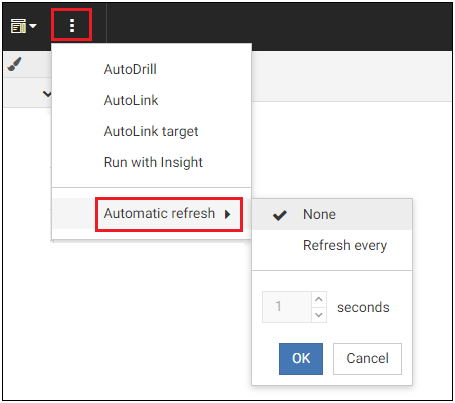Select Run with Insight

(x=153, y=162)
